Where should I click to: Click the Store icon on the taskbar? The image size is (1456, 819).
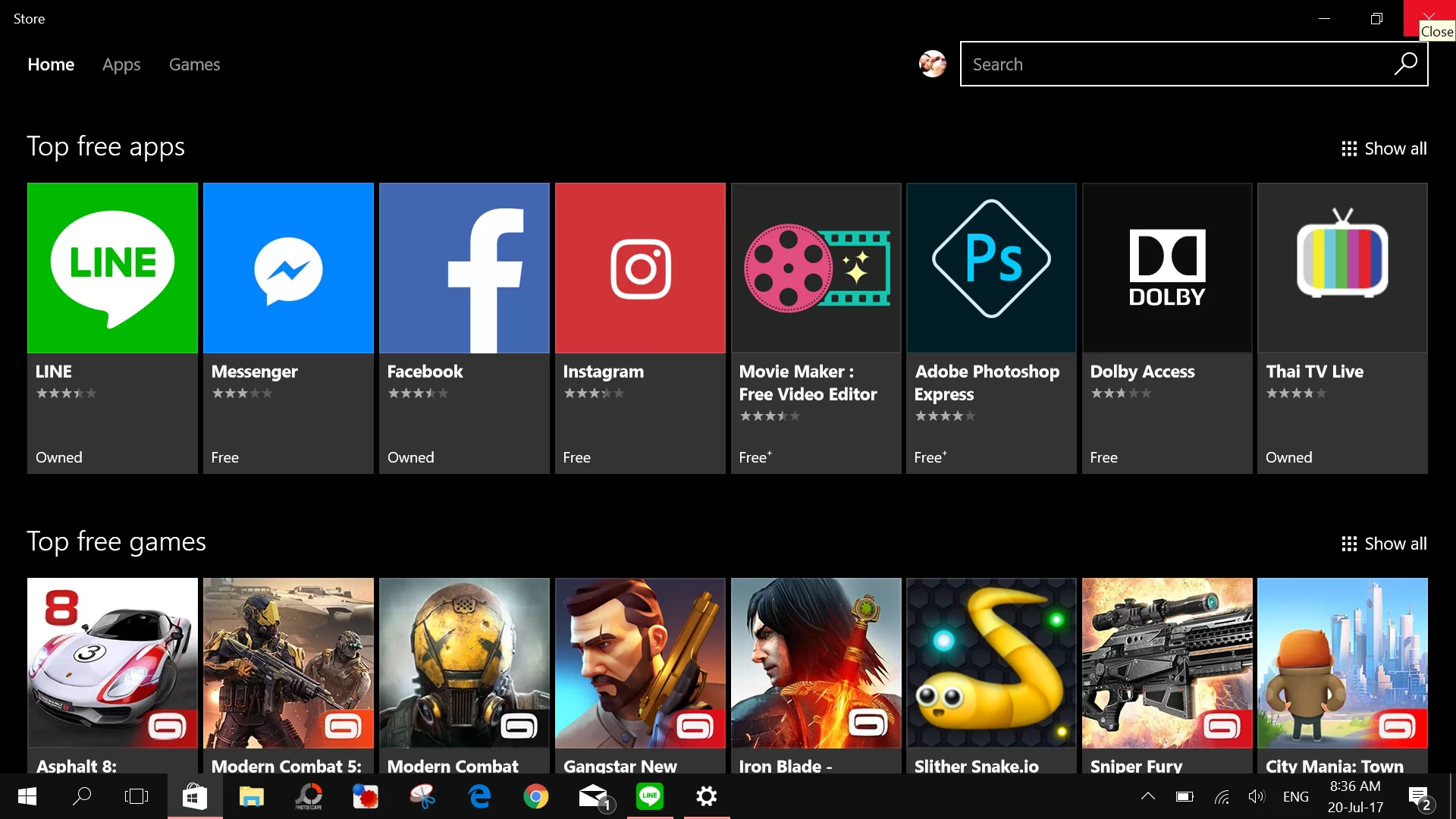pos(195,796)
